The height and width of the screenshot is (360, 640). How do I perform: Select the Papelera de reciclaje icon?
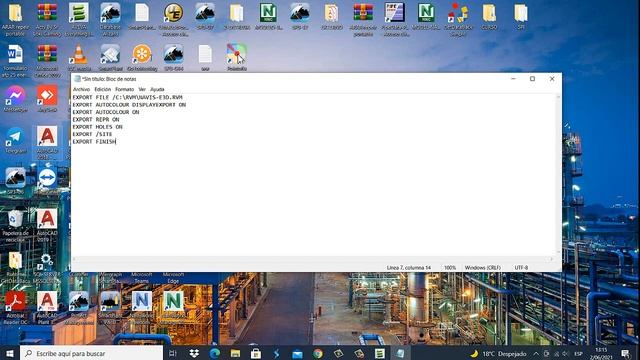click(16, 225)
